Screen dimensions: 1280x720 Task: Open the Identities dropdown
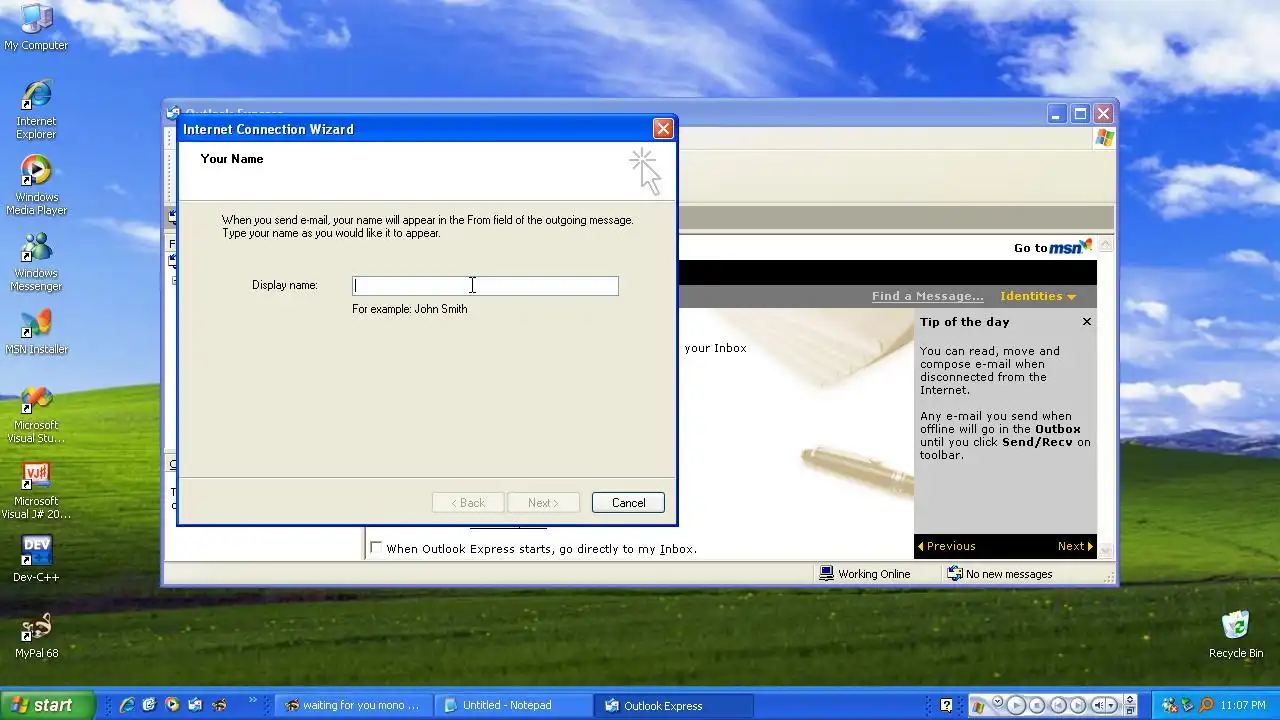pyautogui.click(x=1038, y=296)
